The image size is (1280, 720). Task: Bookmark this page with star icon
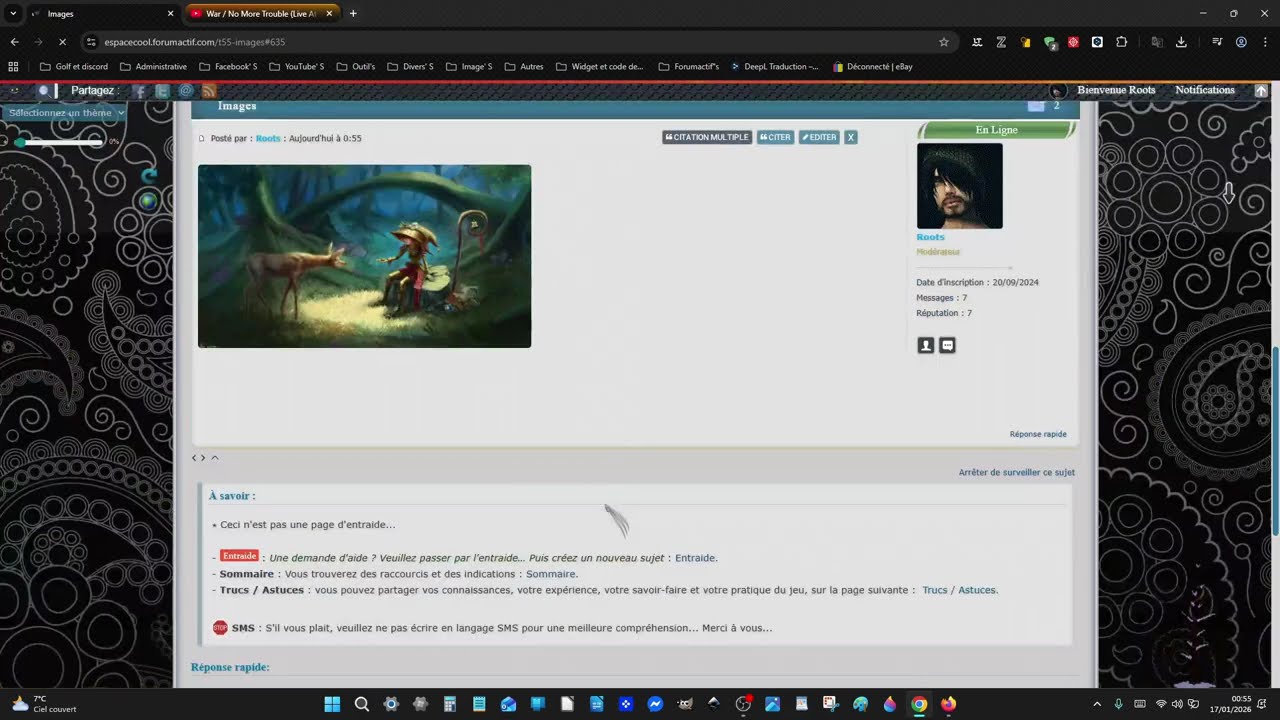(943, 42)
